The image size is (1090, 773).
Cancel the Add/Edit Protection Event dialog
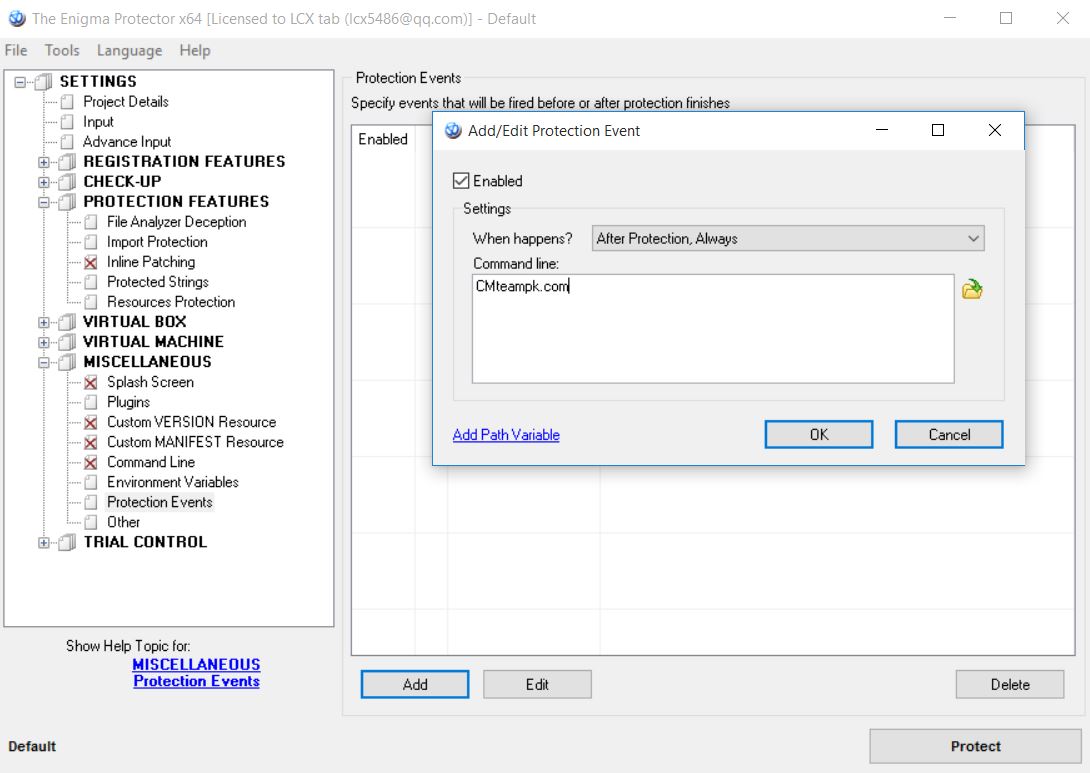point(949,434)
